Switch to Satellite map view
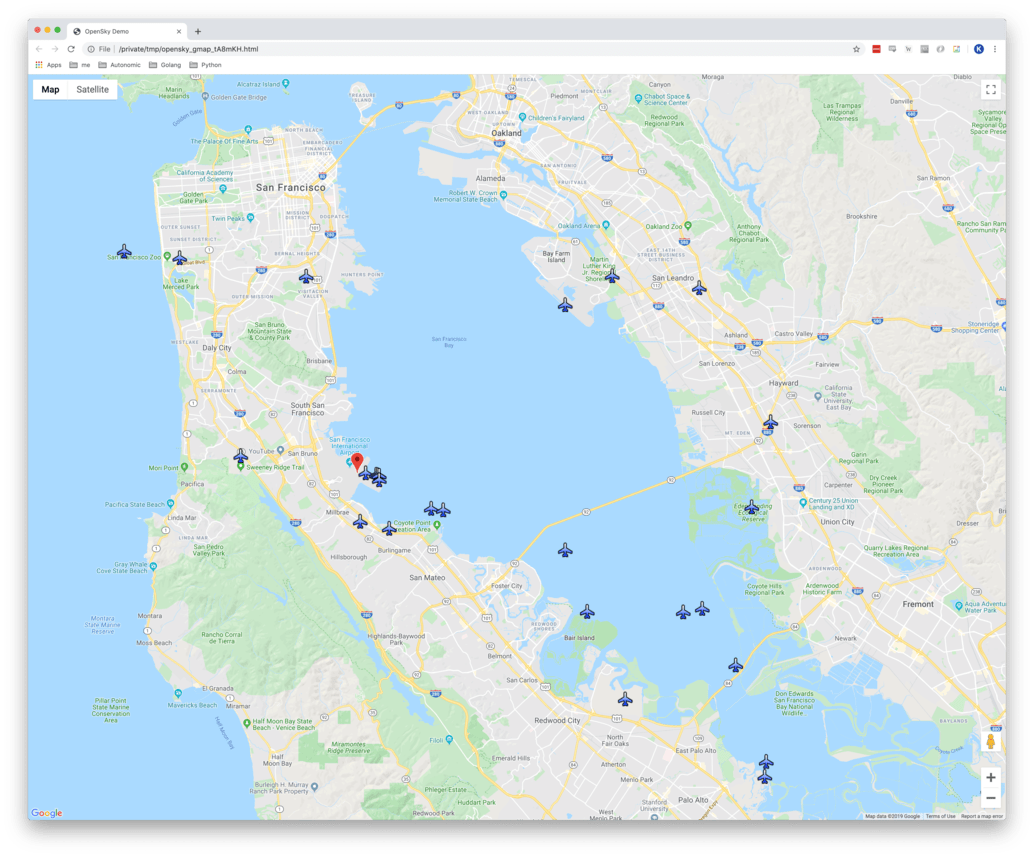 click(x=92, y=90)
